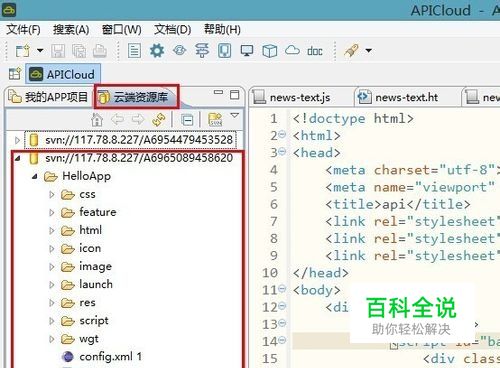Fold the code block on line 12
Screen dimensions: 500x368
click(x=282, y=306)
